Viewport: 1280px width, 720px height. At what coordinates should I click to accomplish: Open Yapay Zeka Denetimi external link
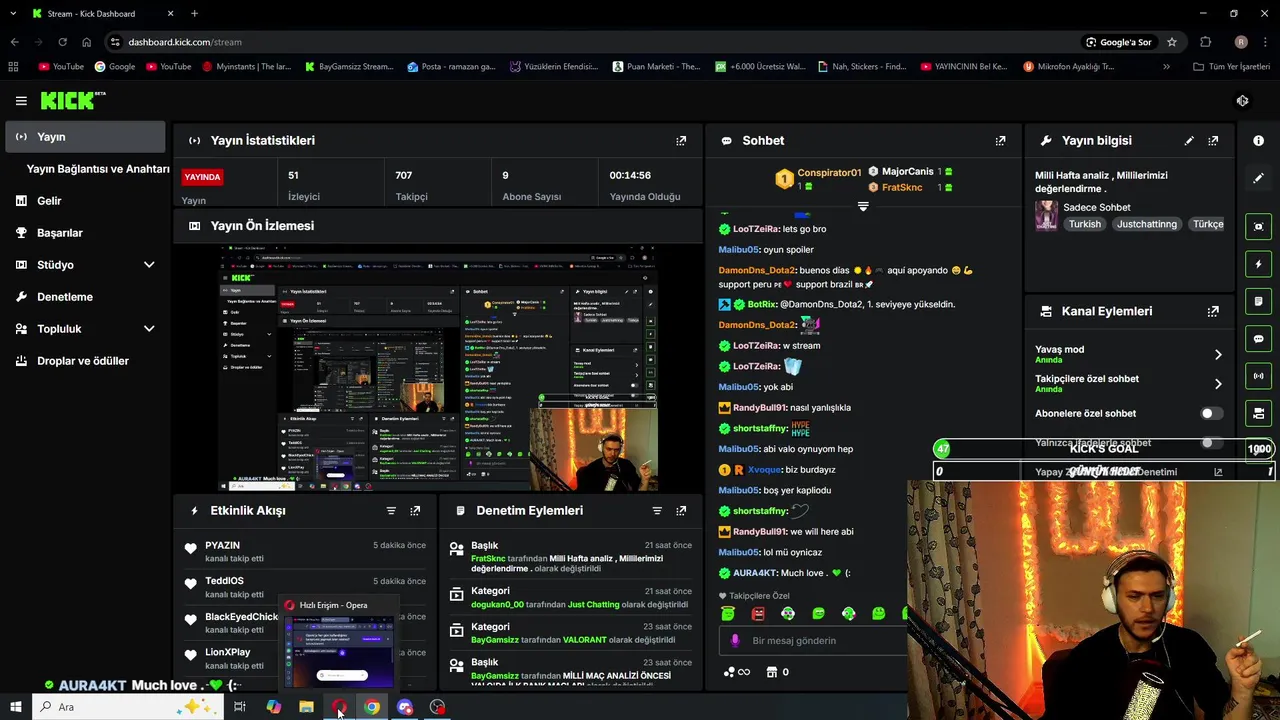1218,472
